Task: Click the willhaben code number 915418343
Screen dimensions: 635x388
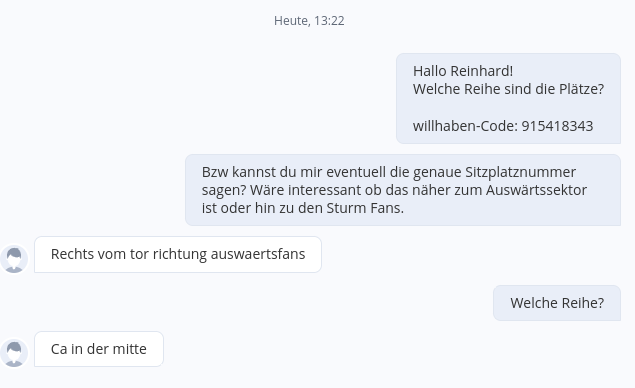Action: click(557, 126)
